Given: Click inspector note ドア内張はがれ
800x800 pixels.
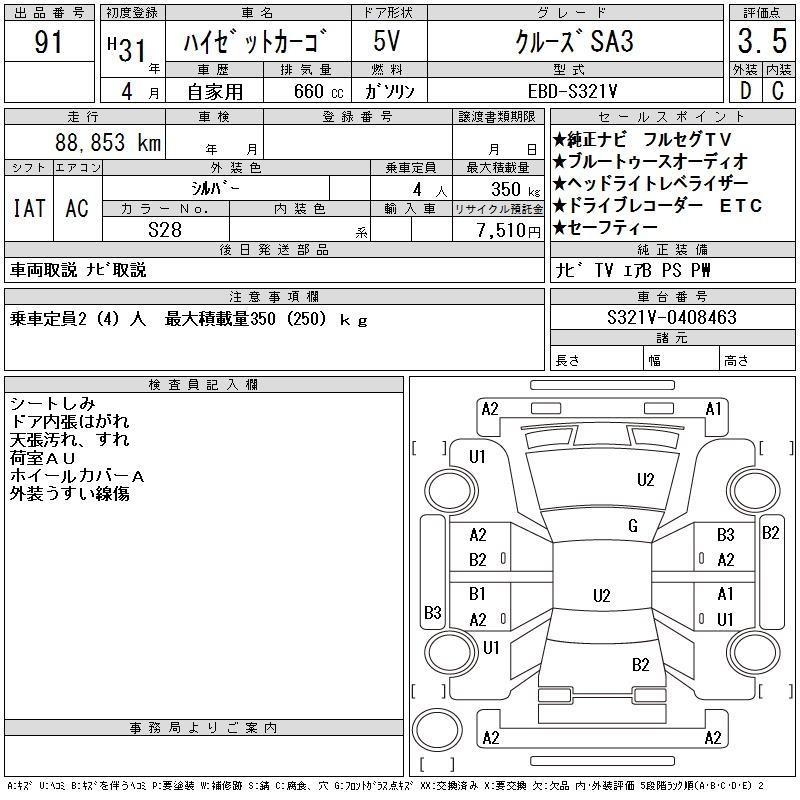Looking at the screenshot, I should point(70,421).
